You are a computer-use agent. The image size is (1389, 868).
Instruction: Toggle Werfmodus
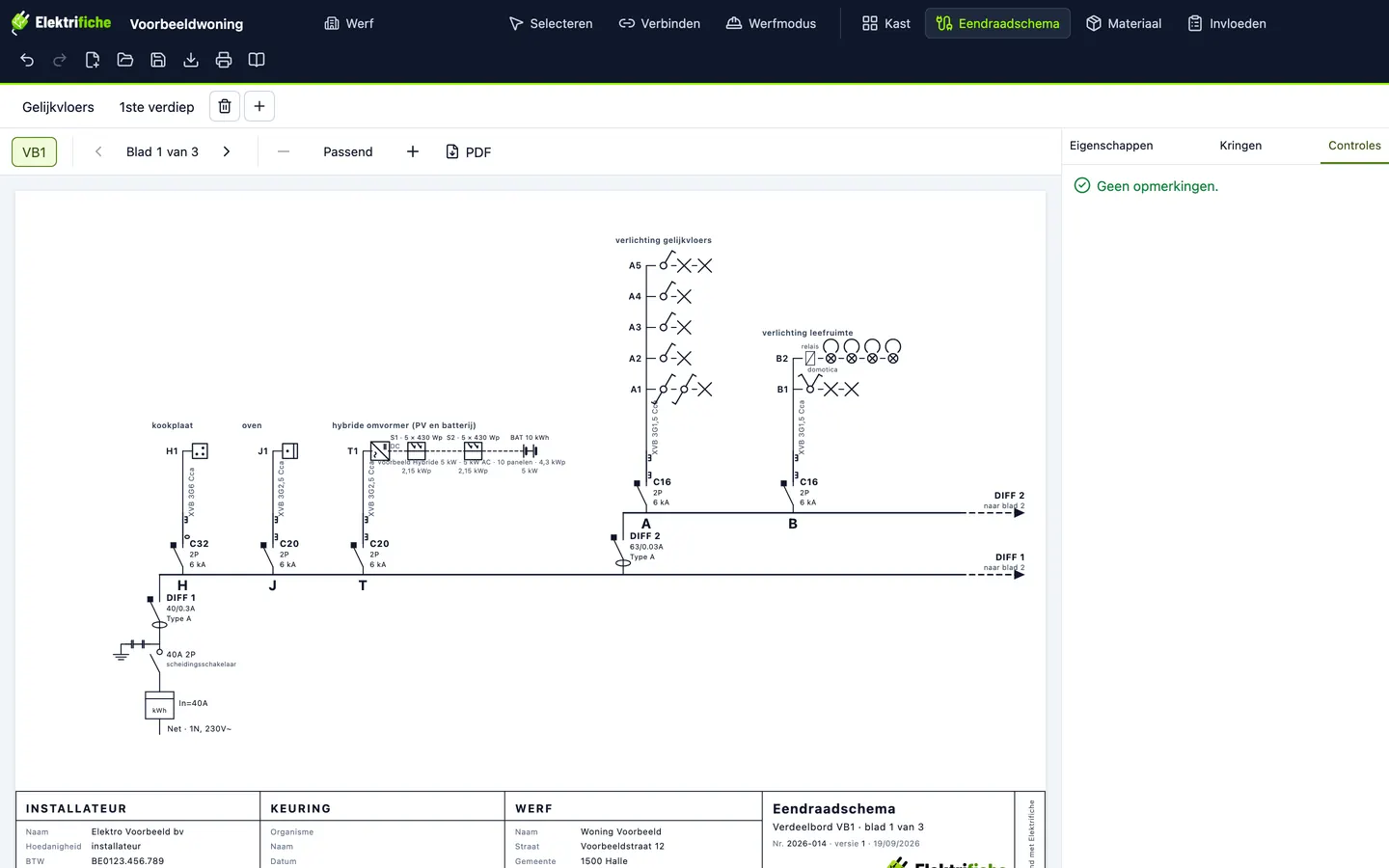coord(771,23)
